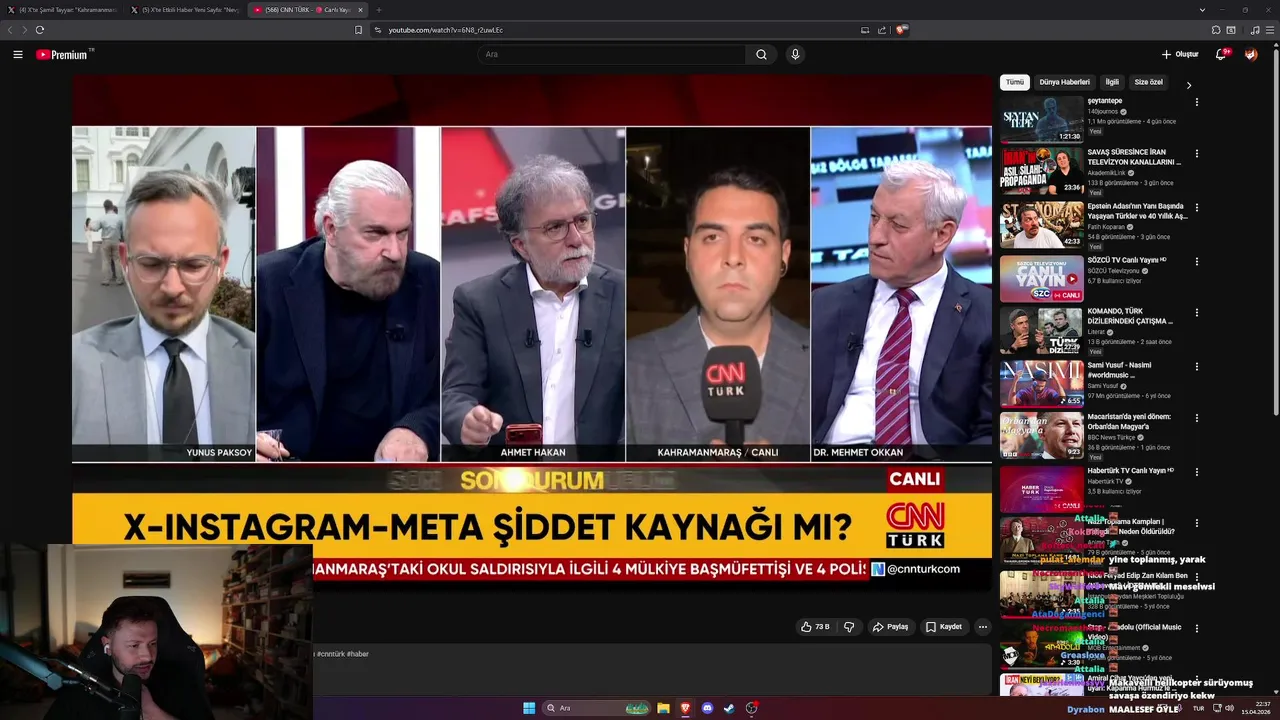Open title Epstein Adası'nın Yanı Başında

click(x=1137, y=211)
